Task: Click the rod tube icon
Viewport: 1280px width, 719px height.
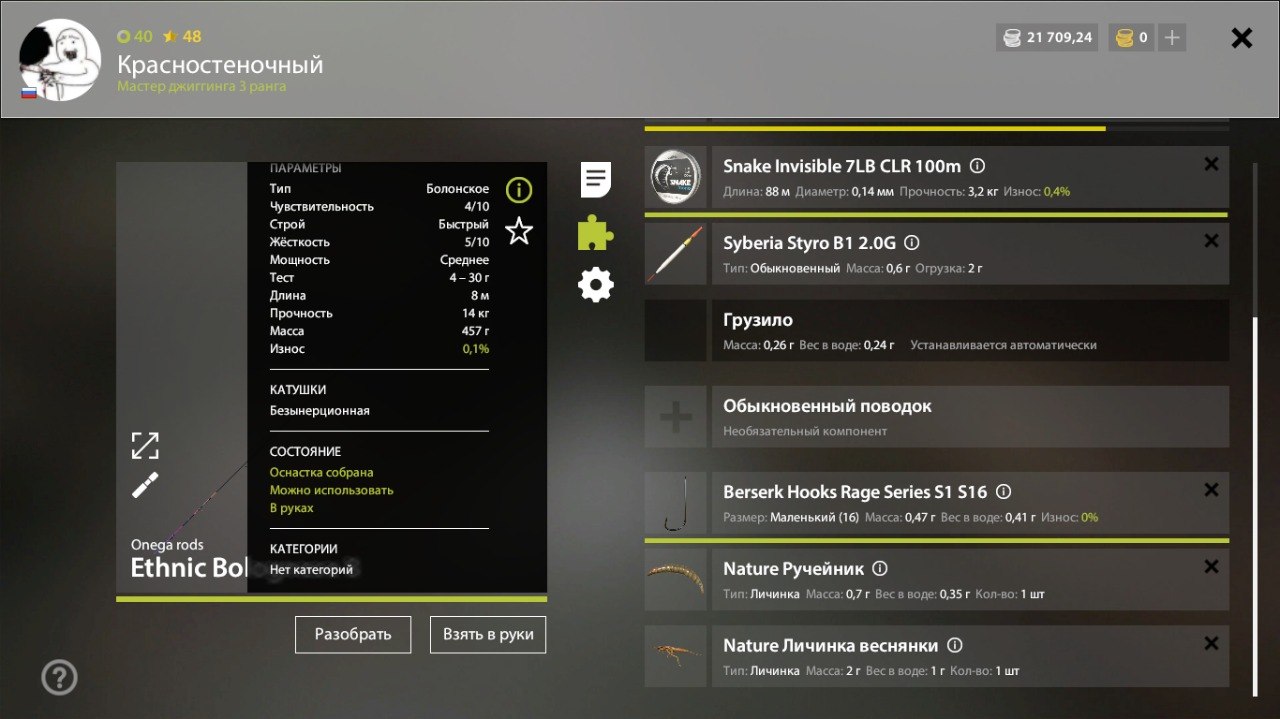Action: pyautogui.click(x=145, y=485)
